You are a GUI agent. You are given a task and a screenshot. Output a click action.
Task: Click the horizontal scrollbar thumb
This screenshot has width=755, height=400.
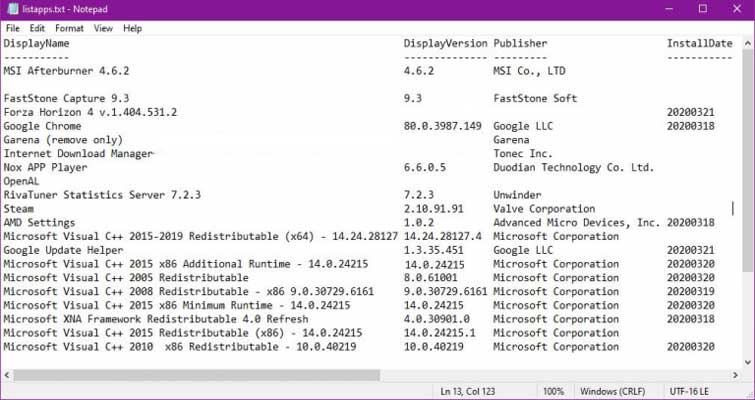[x=196, y=374]
